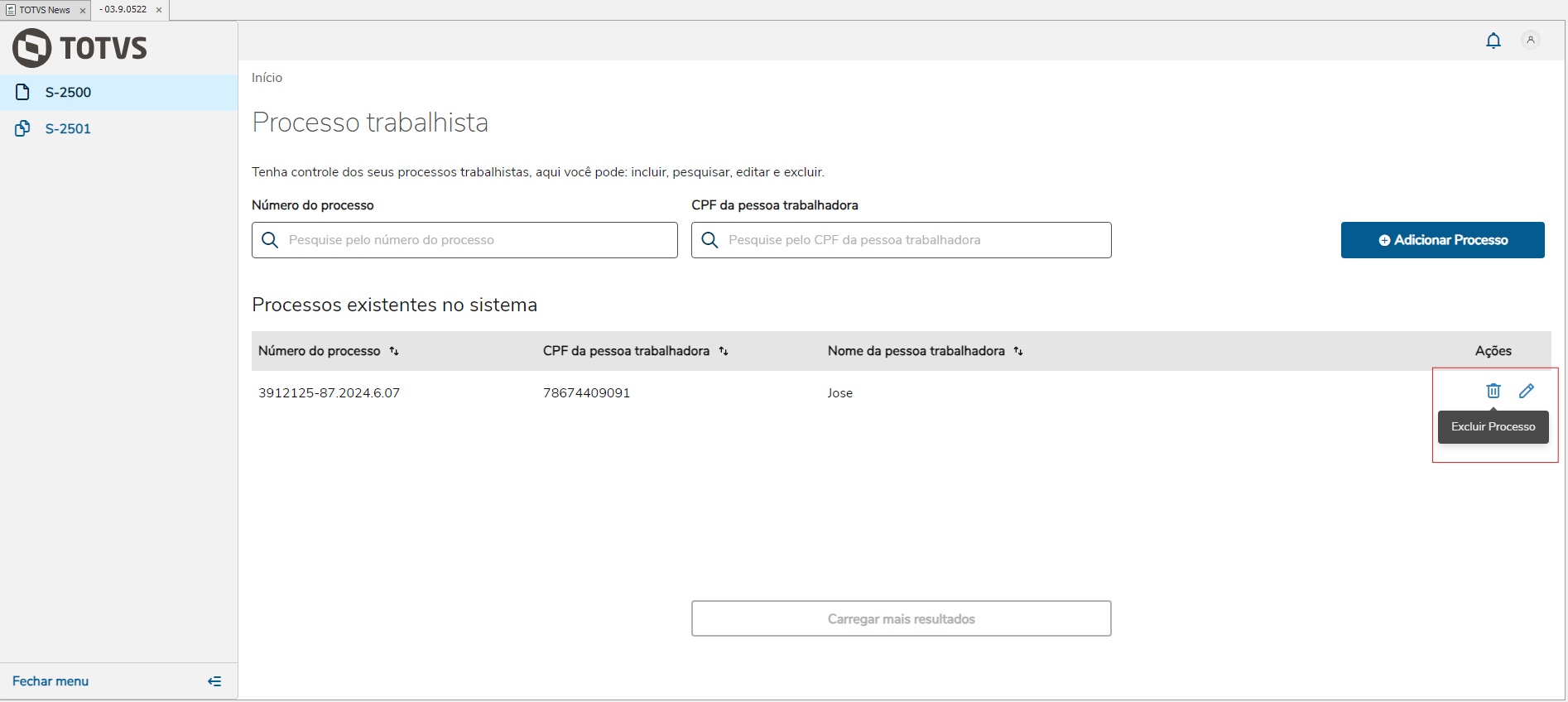Viewport: 1568px width, 702px height.
Task: Click the TOTVS logo
Action: coord(79,48)
